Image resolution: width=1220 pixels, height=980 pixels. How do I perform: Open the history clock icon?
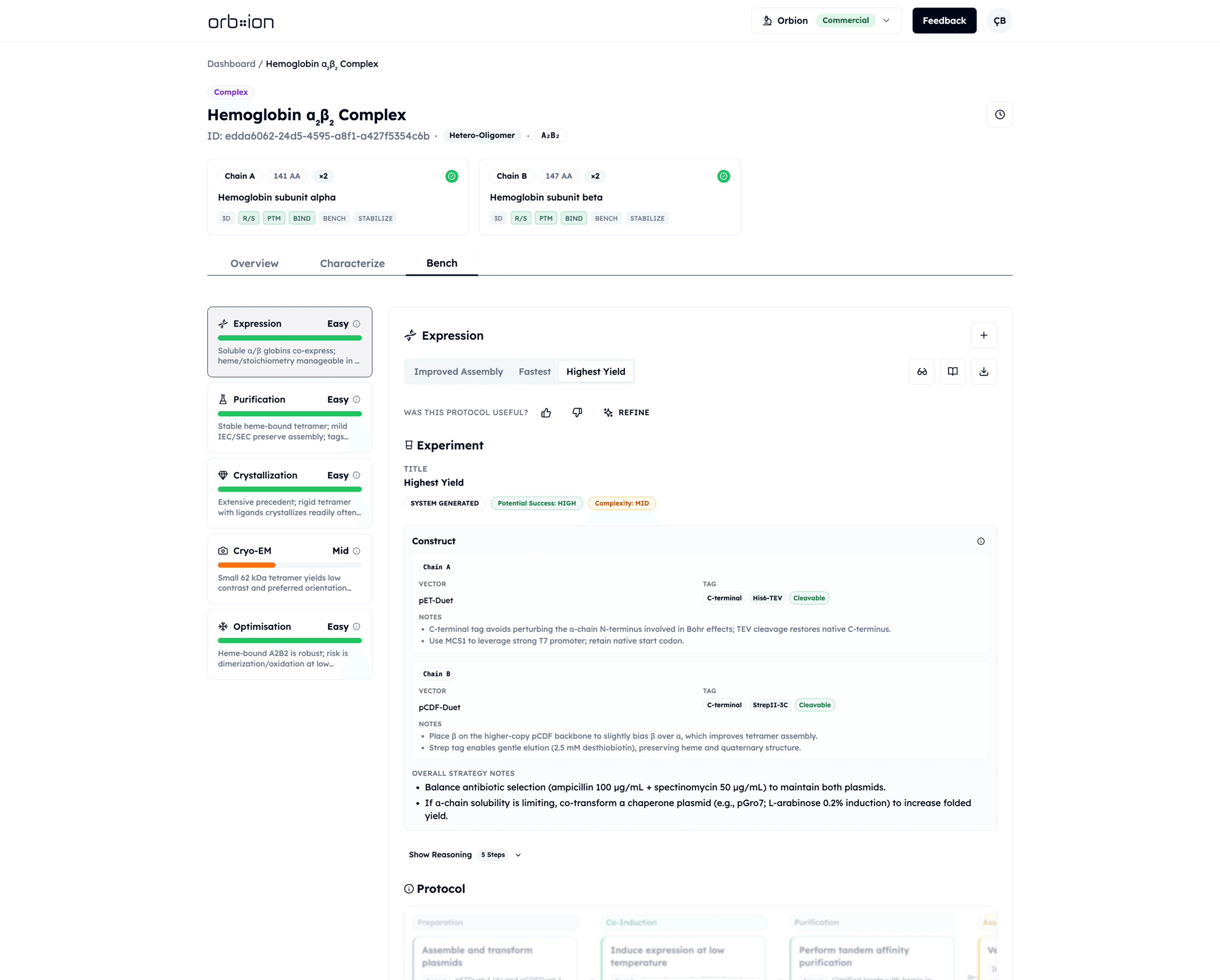[x=999, y=114]
